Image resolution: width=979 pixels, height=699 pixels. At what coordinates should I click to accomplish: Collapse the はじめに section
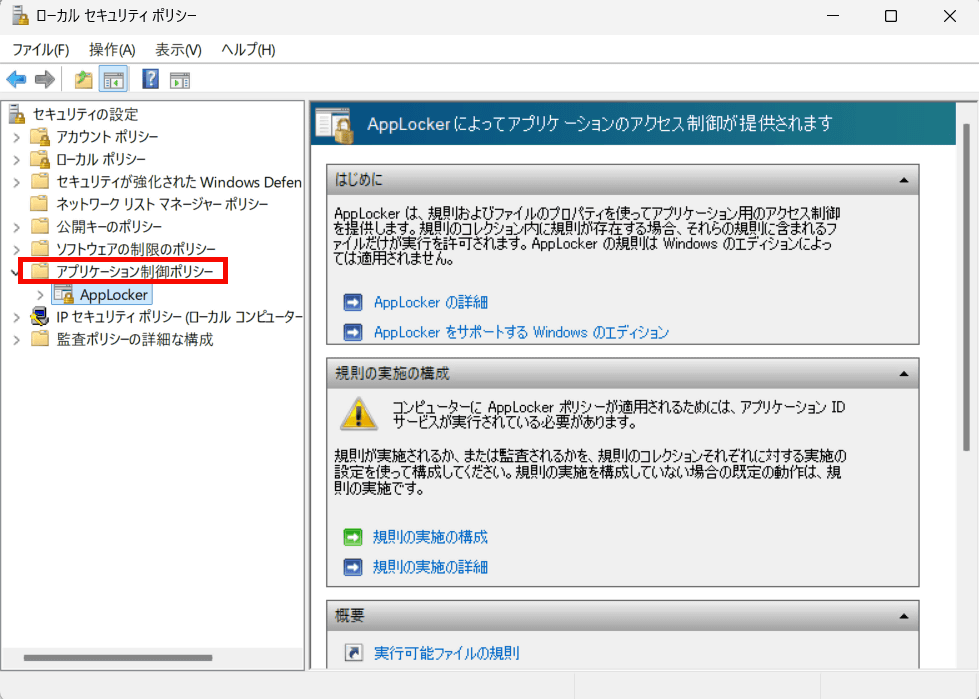pos(903,180)
